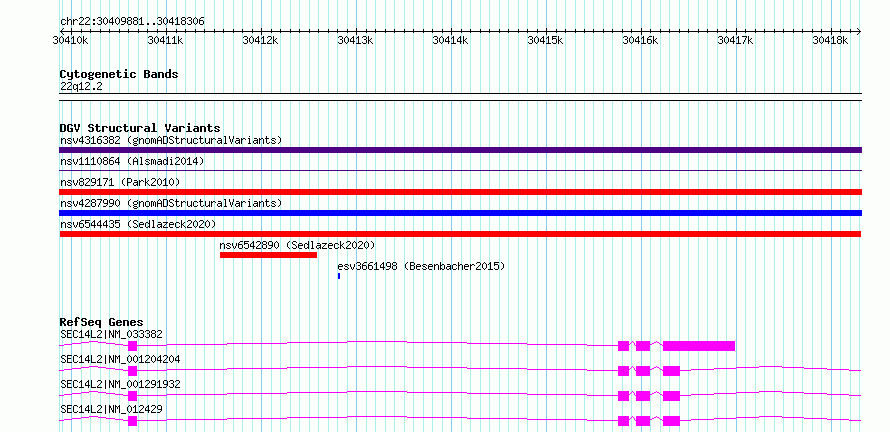Select the RefSeq Genes track title
This screenshot has height=432, width=890.
point(102,322)
